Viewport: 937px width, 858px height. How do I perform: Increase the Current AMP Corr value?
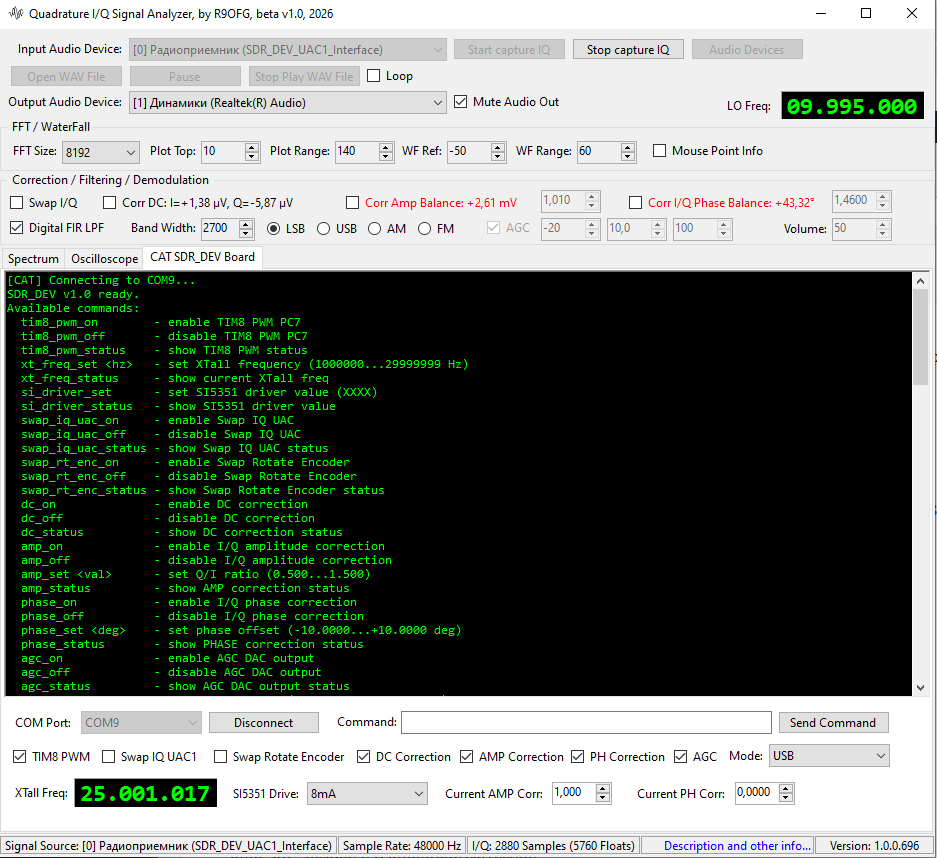601,788
